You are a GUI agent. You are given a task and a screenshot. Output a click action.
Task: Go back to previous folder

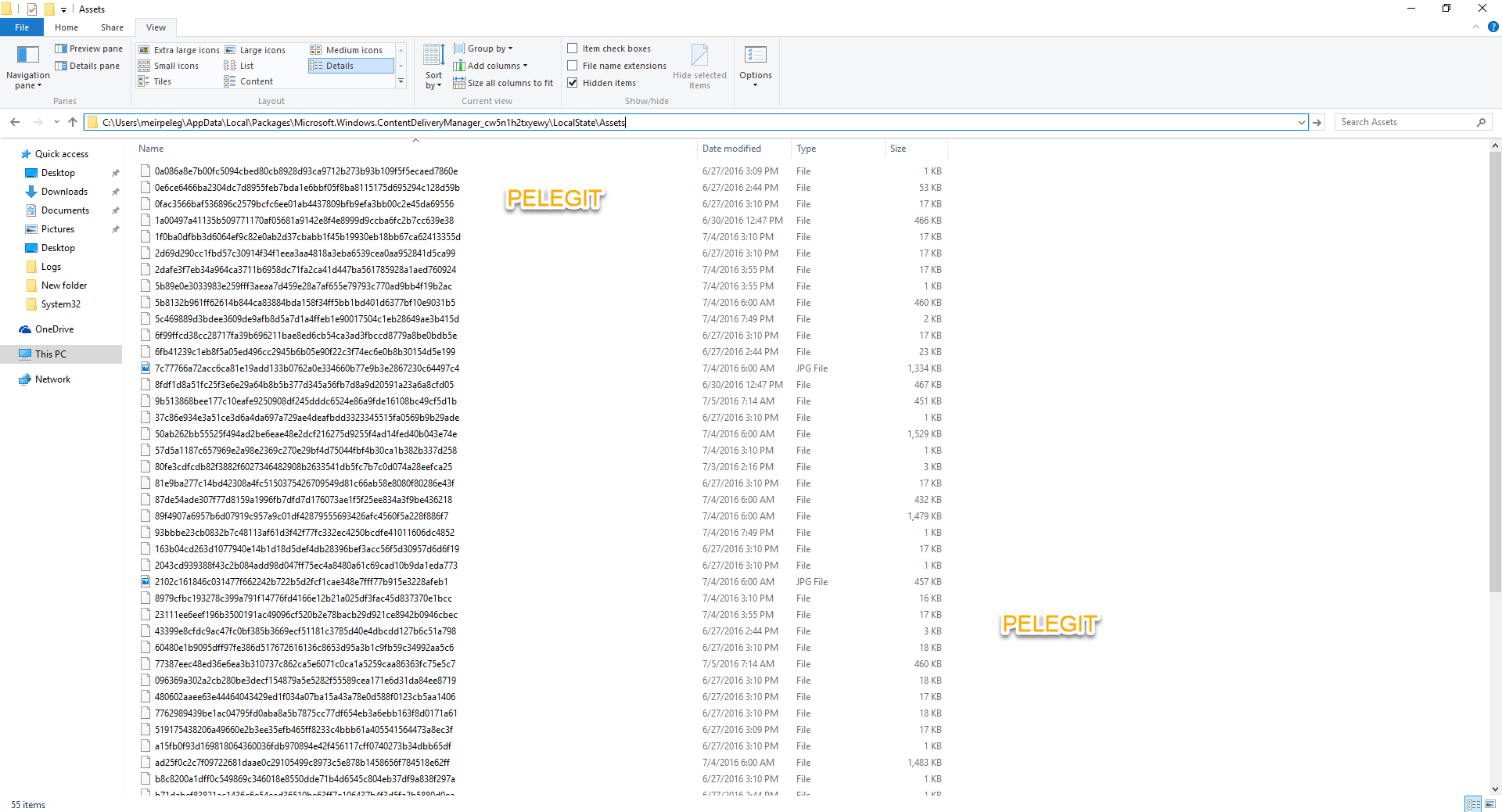pos(15,122)
